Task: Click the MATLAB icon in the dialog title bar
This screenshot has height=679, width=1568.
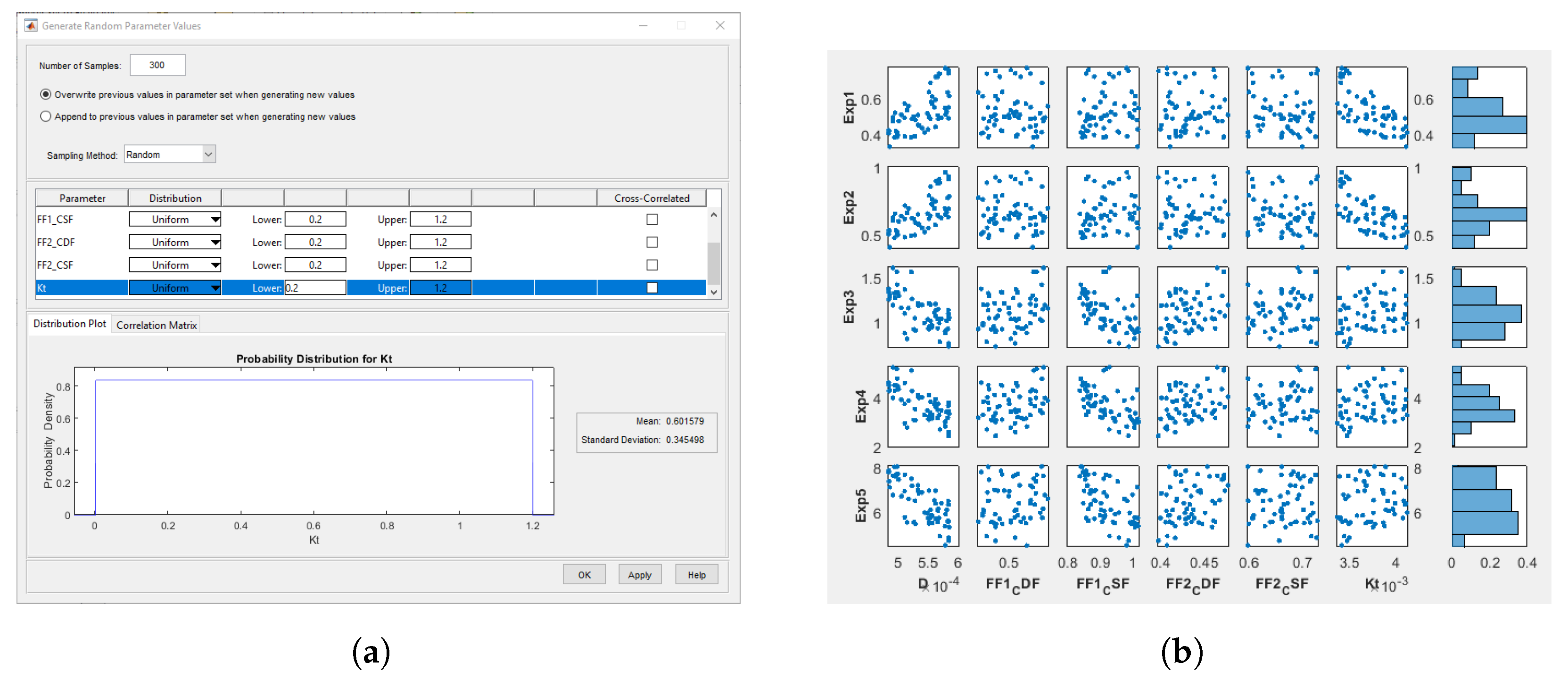Action: click(31, 25)
